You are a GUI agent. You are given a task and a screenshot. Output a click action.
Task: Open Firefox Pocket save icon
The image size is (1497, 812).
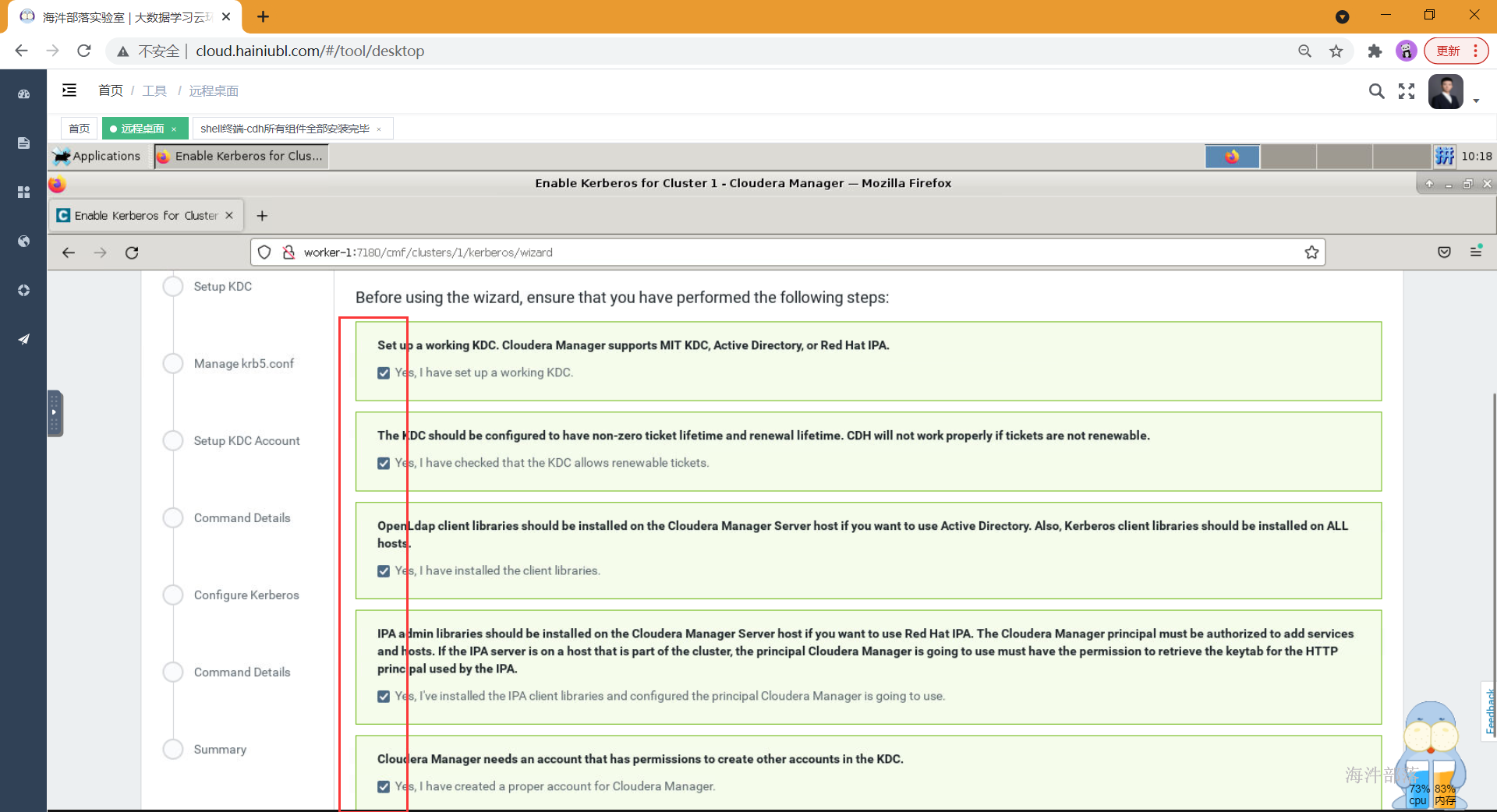click(1444, 252)
